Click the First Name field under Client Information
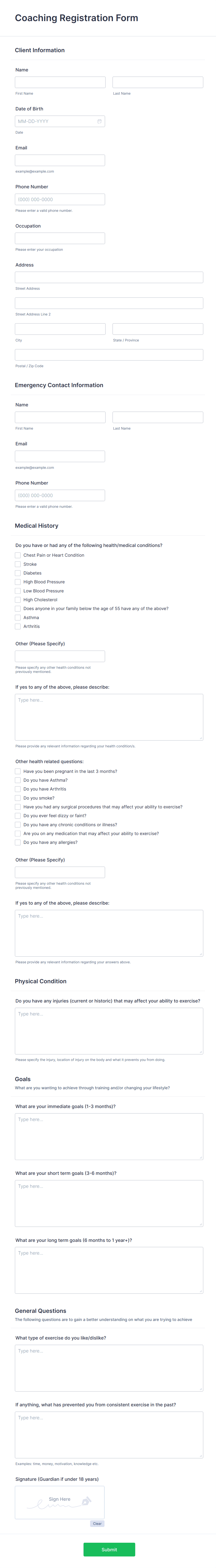The image size is (216, 1568). [x=59, y=82]
